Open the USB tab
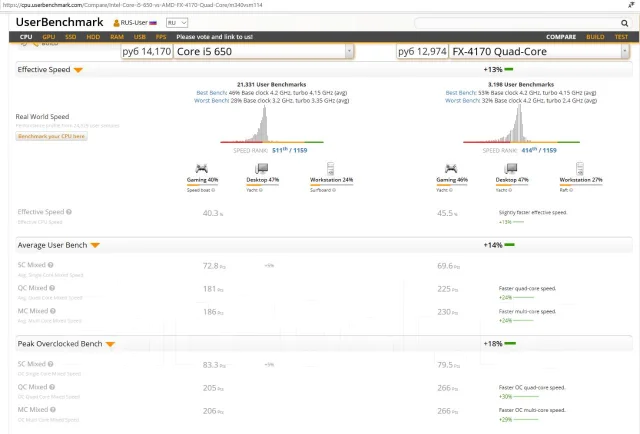The width and height of the screenshot is (640, 434). click(140, 37)
